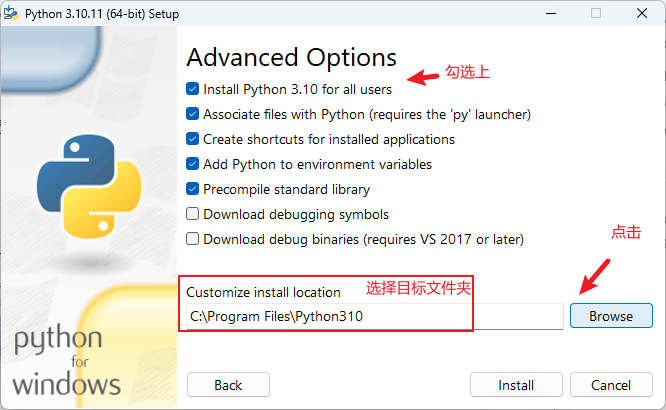Image resolution: width=666 pixels, height=410 pixels.
Task: Uncheck Precompile standard library option
Action: point(193,189)
